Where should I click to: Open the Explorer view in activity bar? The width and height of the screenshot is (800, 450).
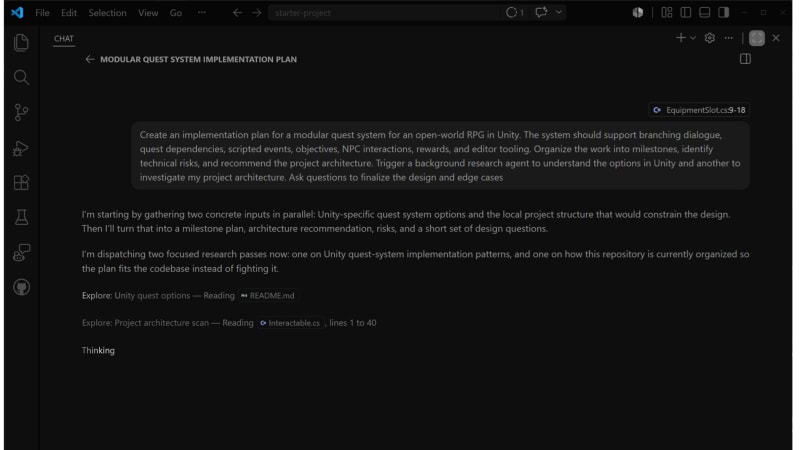click(21, 42)
